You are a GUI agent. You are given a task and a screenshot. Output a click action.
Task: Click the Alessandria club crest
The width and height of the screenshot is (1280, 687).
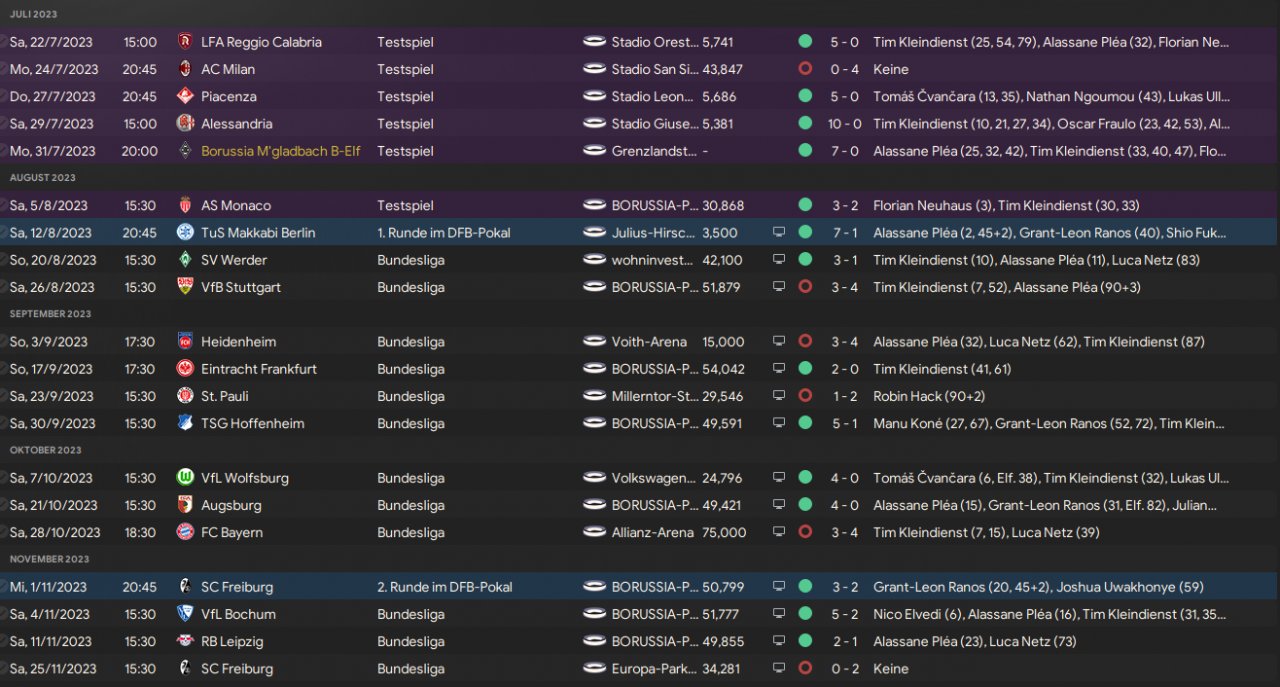click(184, 124)
